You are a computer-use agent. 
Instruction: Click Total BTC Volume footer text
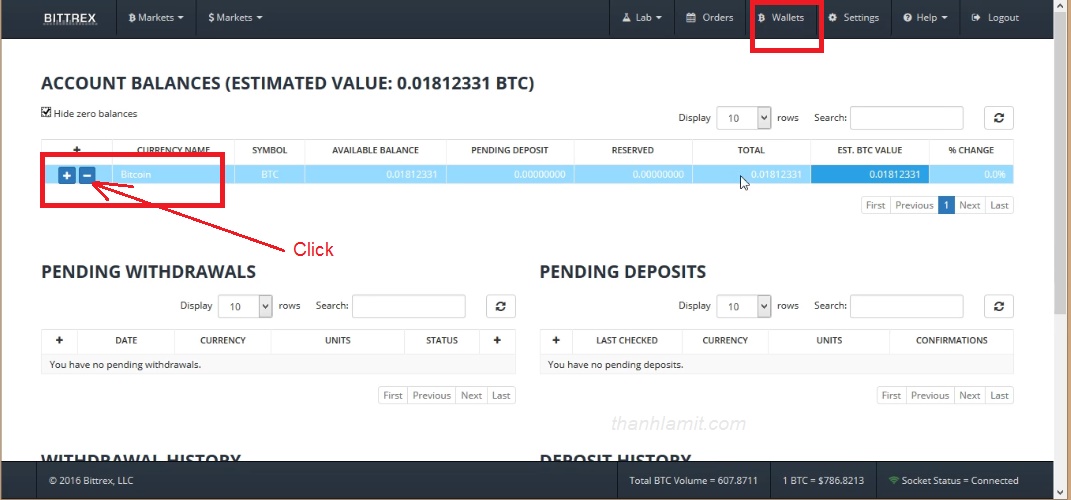point(693,481)
